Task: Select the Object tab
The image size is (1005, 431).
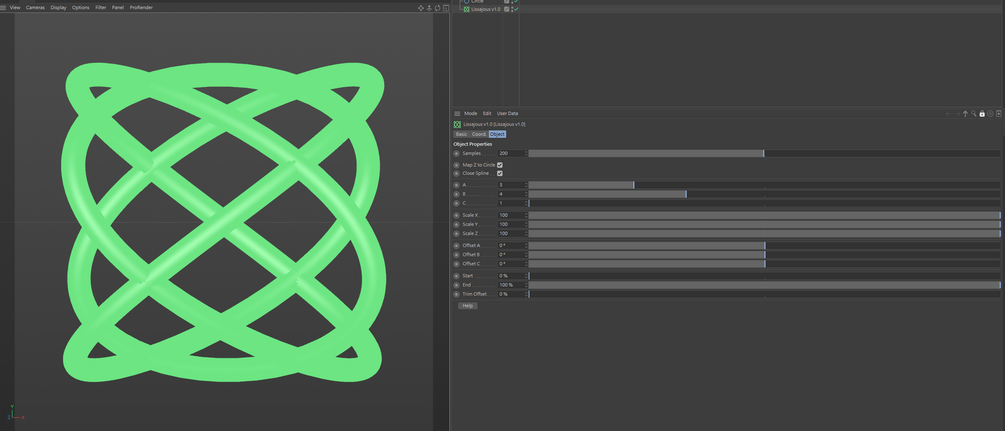Action: pos(497,134)
